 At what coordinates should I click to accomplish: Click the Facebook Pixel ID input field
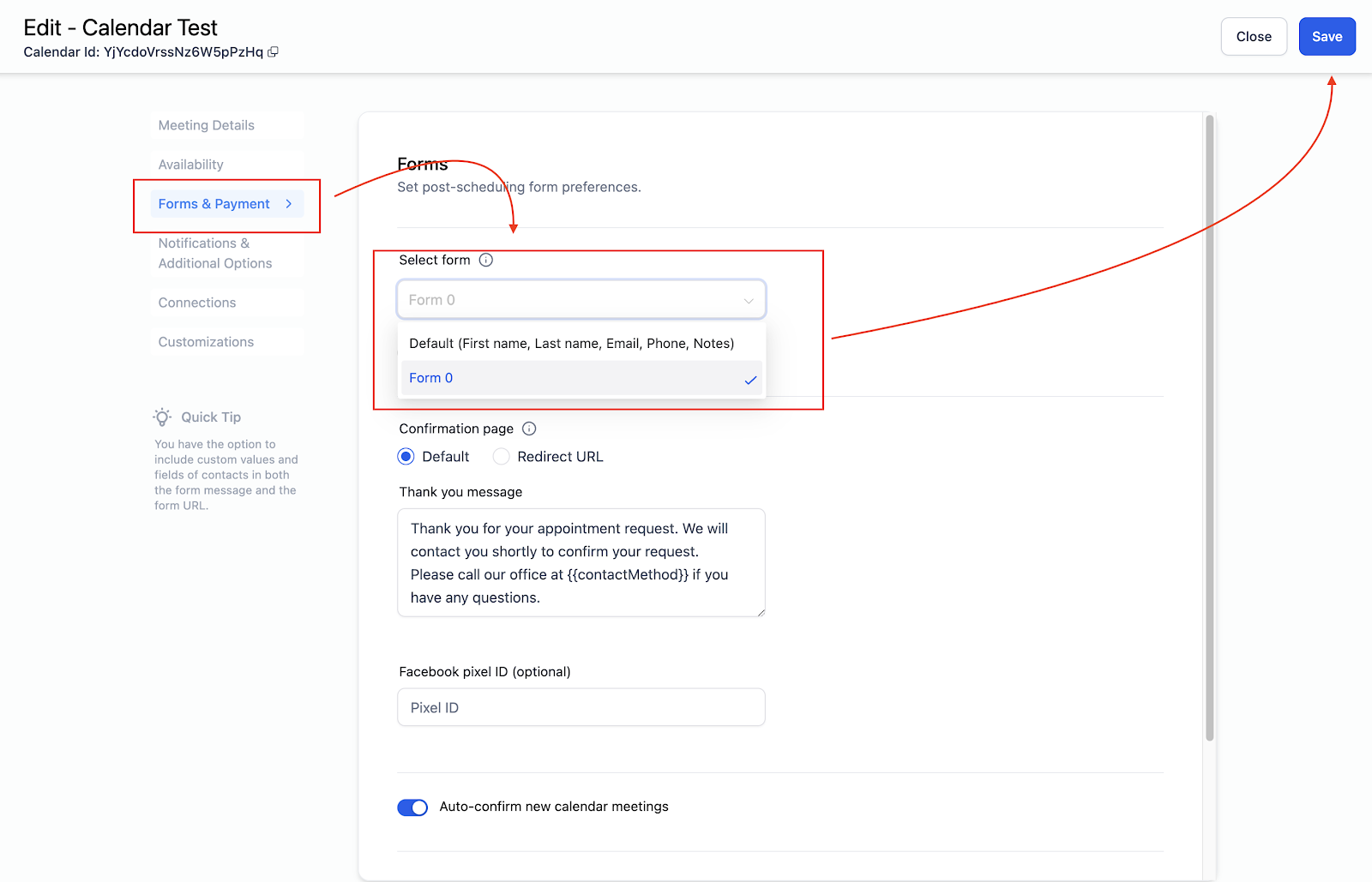(581, 708)
